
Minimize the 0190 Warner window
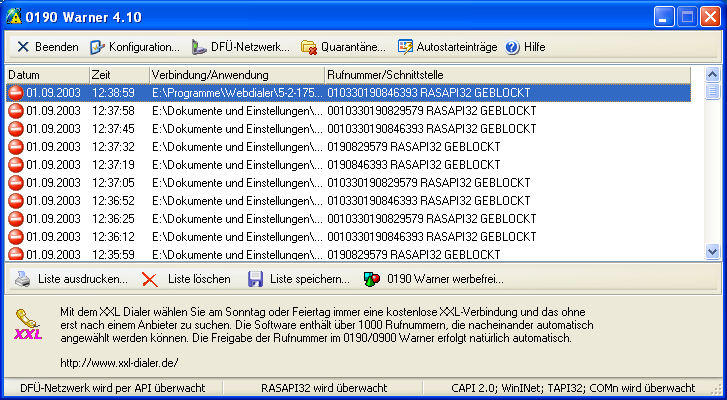(x=664, y=17)
